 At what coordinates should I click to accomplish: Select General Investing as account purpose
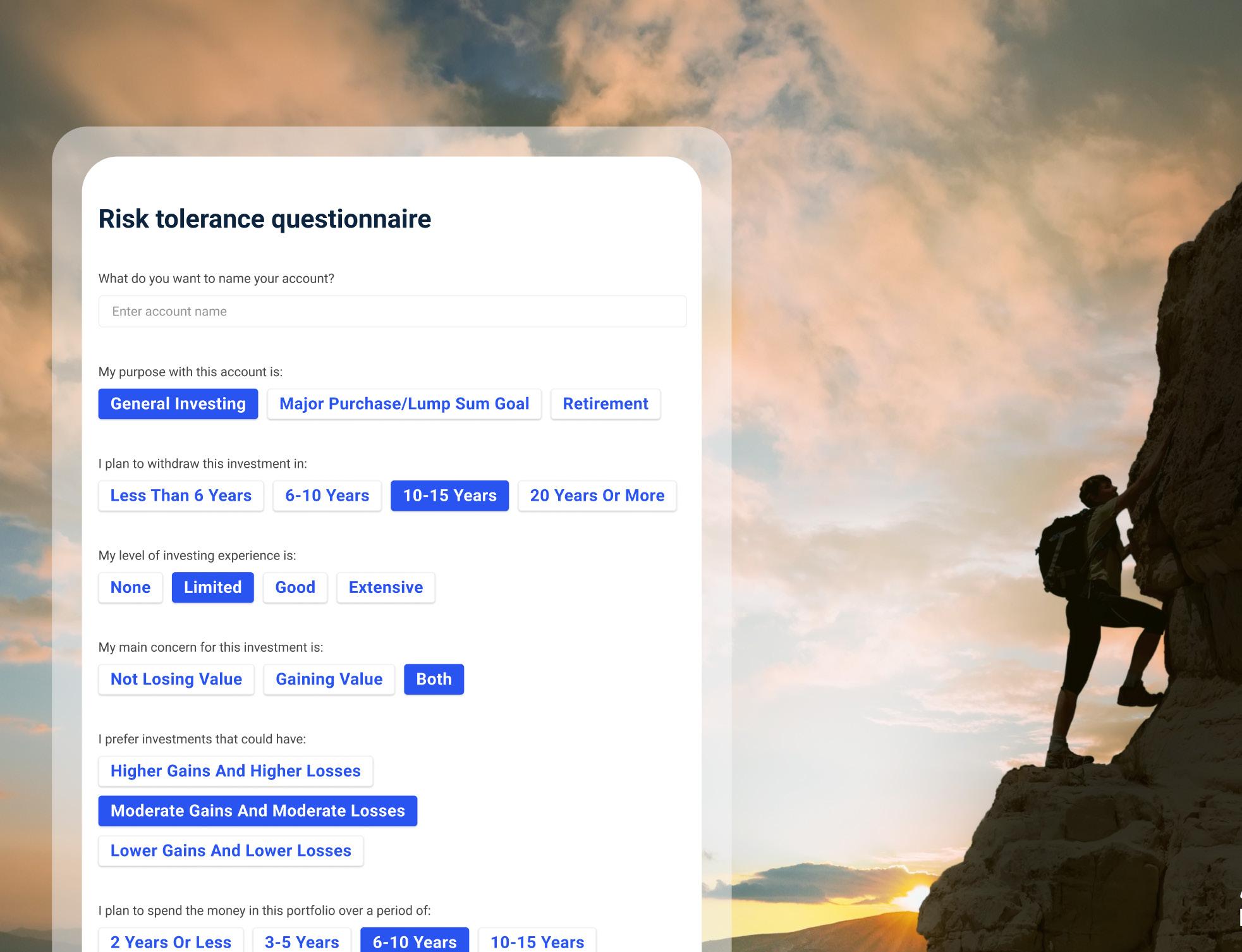tap(178, 404)
